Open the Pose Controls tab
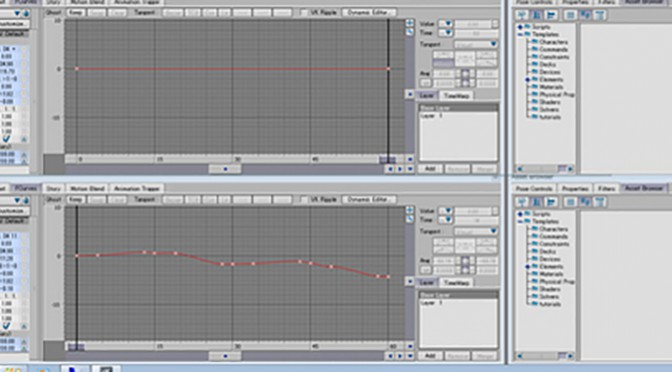The width and height of the screenshot is (672, 372). pyautogui.click(x=534, y=189)
